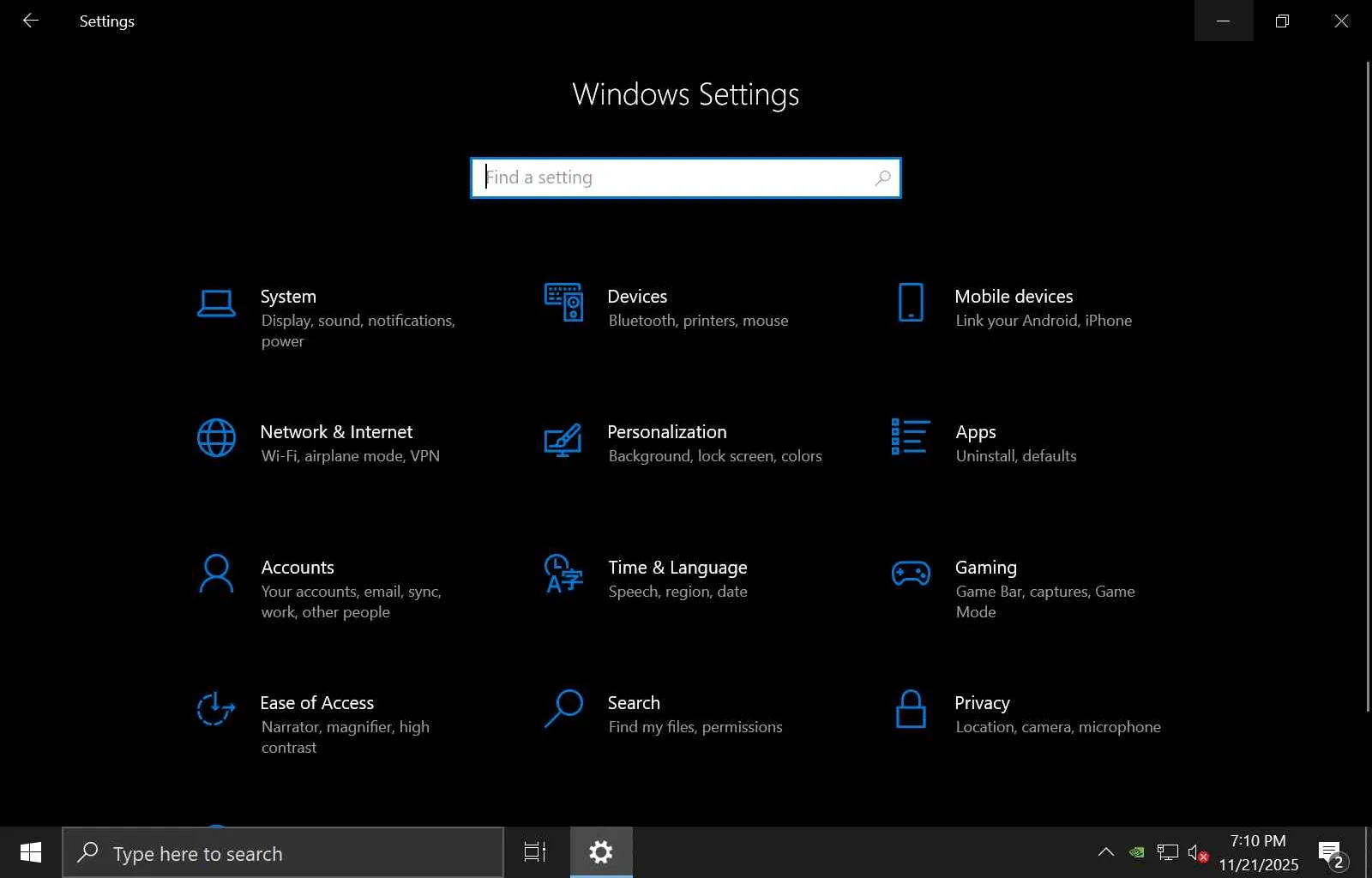Open Network & Internet globe icon
The width and height of the screenshot is (1372, 878).
[216, 438]
